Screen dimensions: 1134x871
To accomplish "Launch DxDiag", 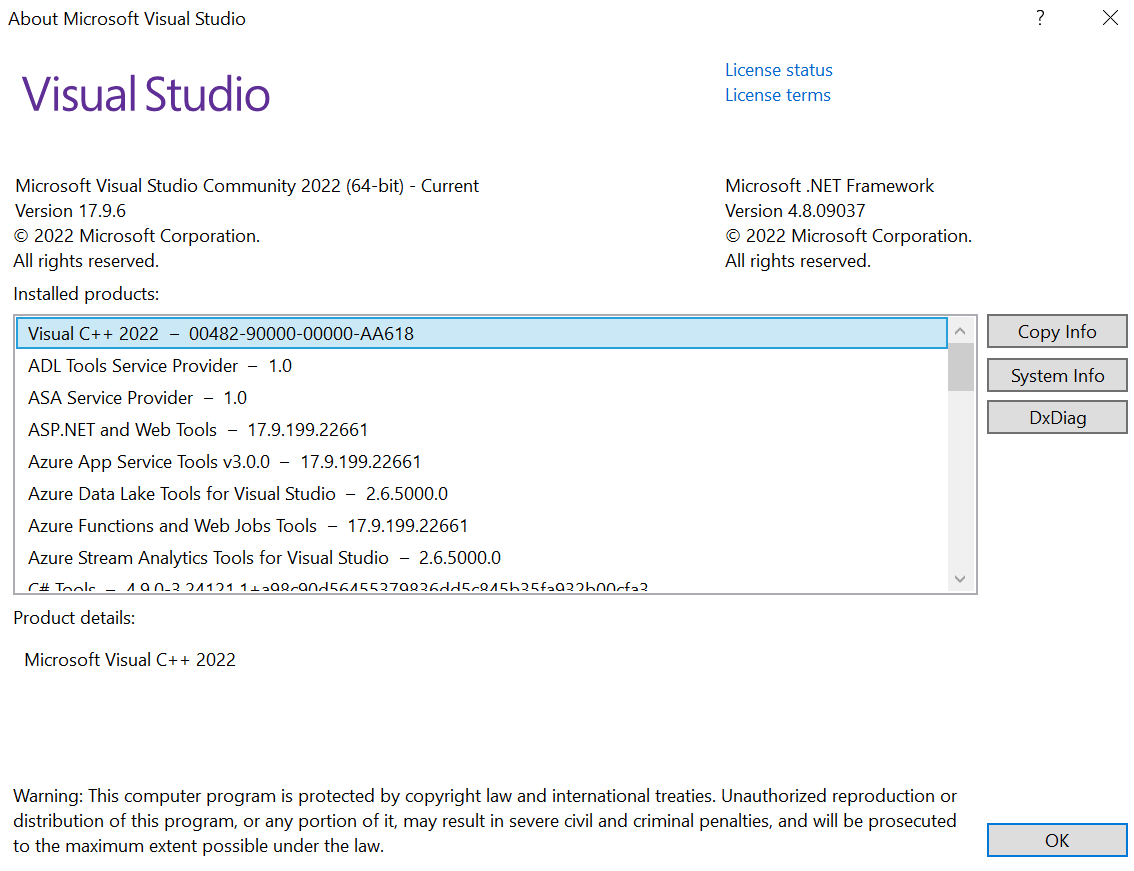I will click(x=1056, y=418).
